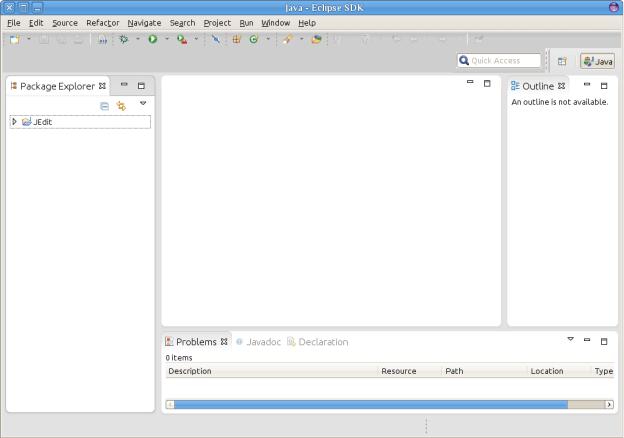Sort by the Location column header
This screenshot has height=438, width=624.
pyautogui.click(x=560, y=371)
